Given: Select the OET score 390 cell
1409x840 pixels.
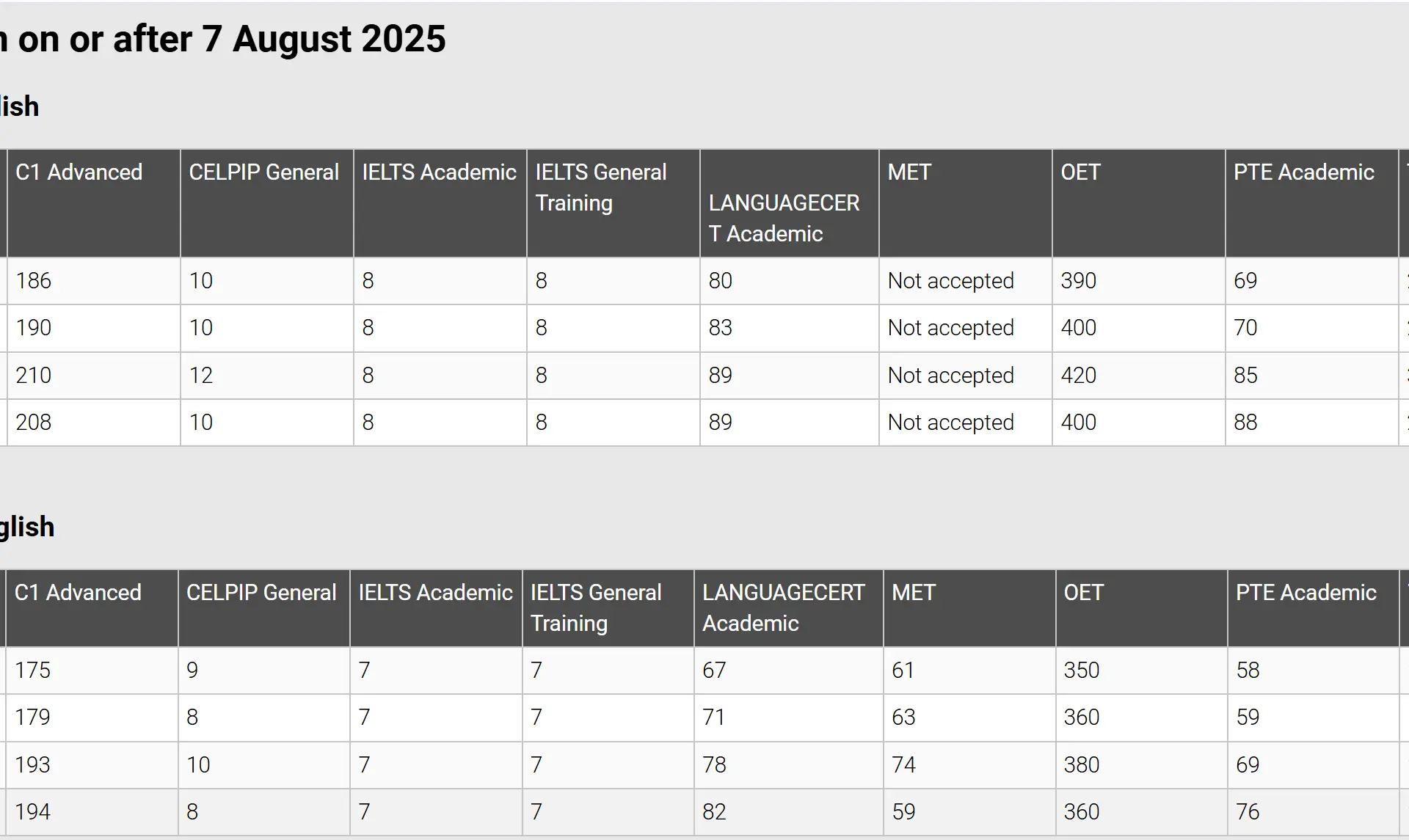Looking at the screenshot, I should pos(1078,281).
